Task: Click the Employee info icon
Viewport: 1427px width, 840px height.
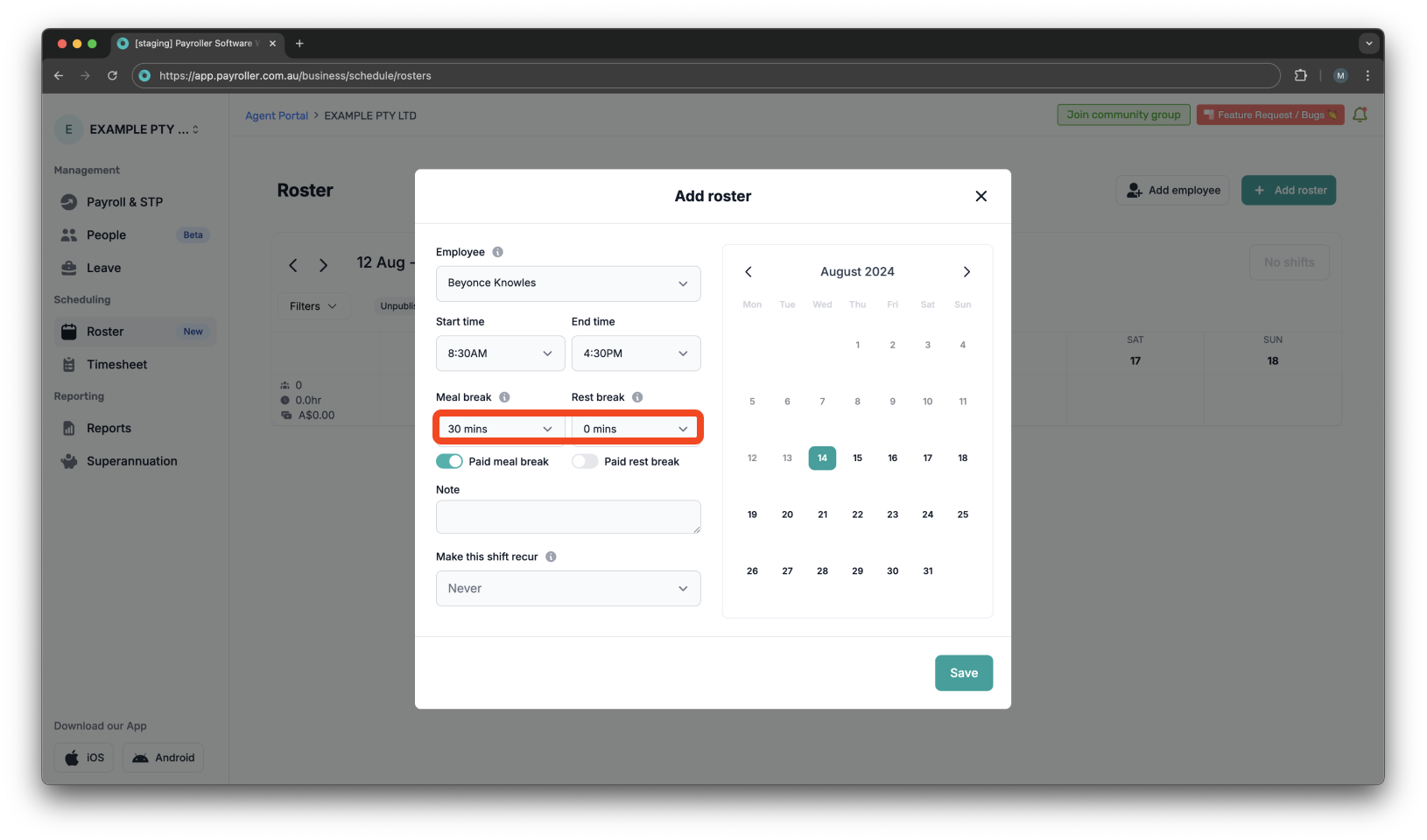Action: [497, 252]
